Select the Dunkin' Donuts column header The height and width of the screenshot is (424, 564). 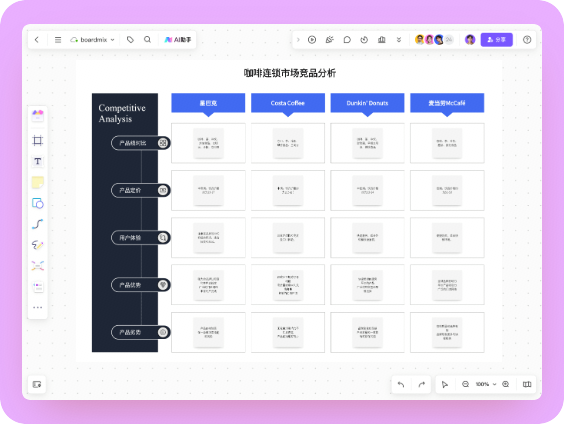pyautogui.click(x=367, y=103)
